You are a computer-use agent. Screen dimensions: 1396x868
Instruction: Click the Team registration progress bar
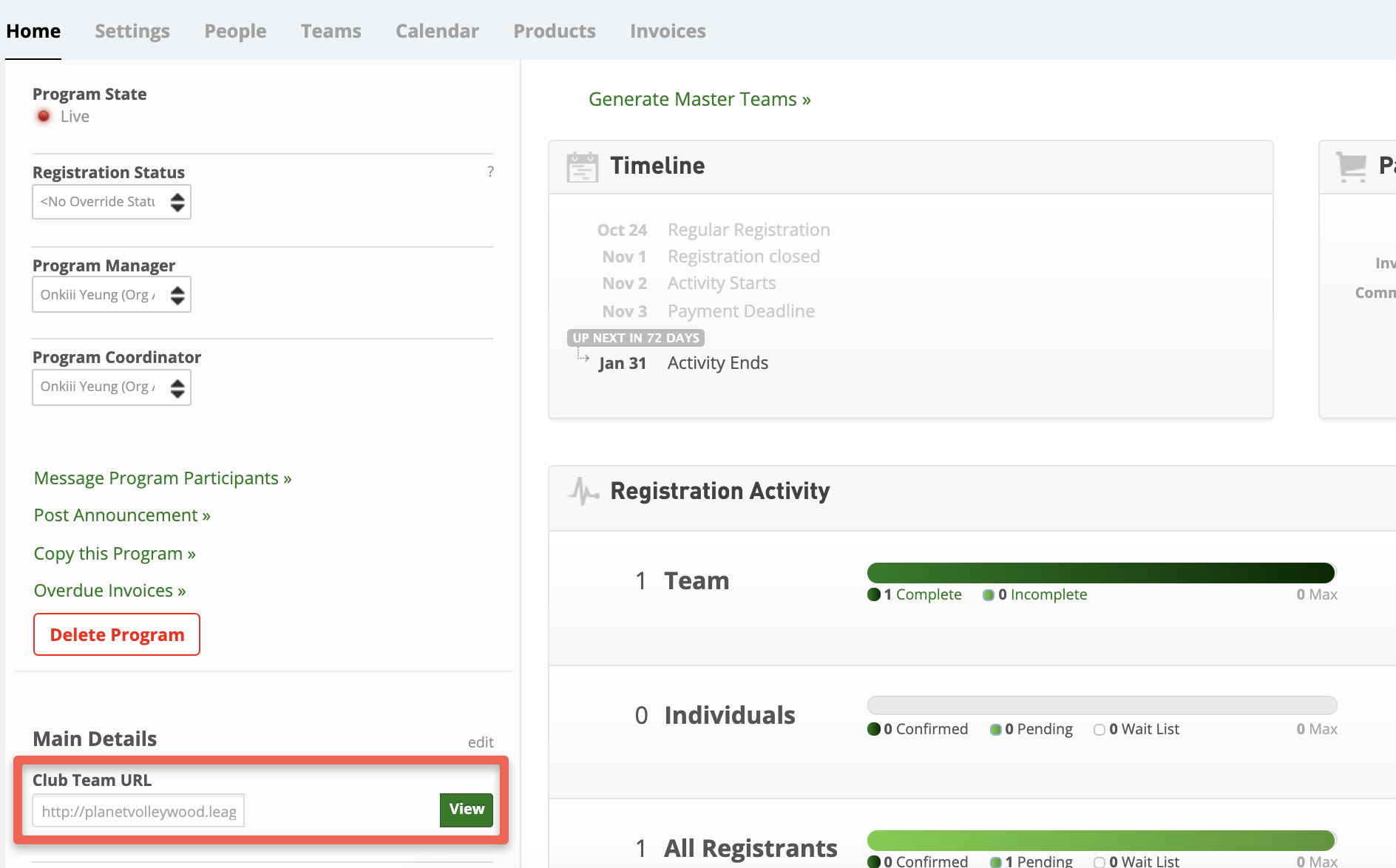1100,572
